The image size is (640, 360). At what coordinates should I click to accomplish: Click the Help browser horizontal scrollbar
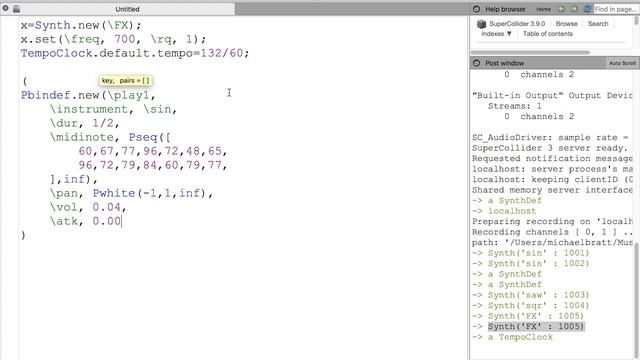click(530, 52)
